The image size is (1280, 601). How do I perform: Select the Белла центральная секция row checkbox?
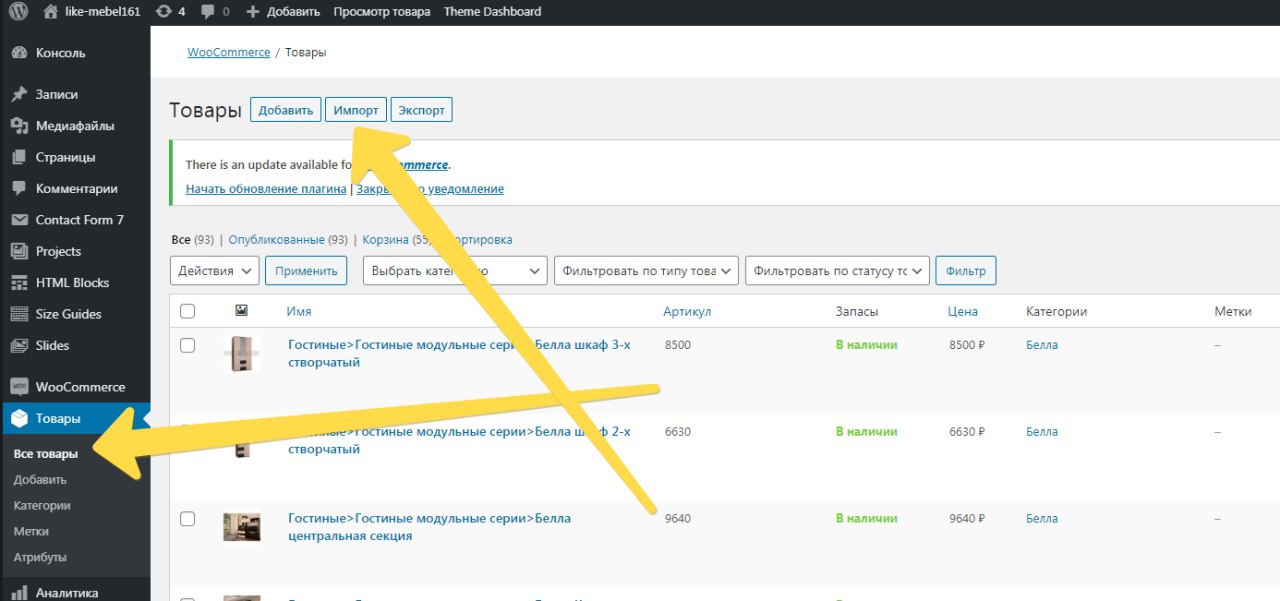click(187, 519)
